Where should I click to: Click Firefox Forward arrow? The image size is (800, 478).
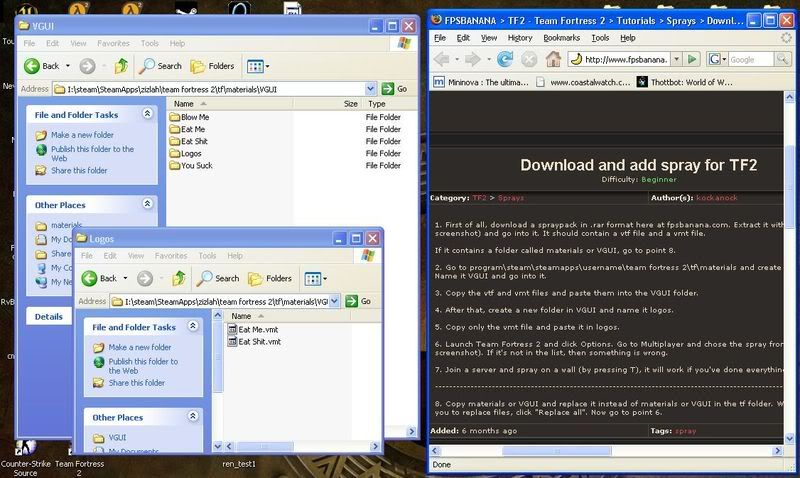[x=473, y=59]
